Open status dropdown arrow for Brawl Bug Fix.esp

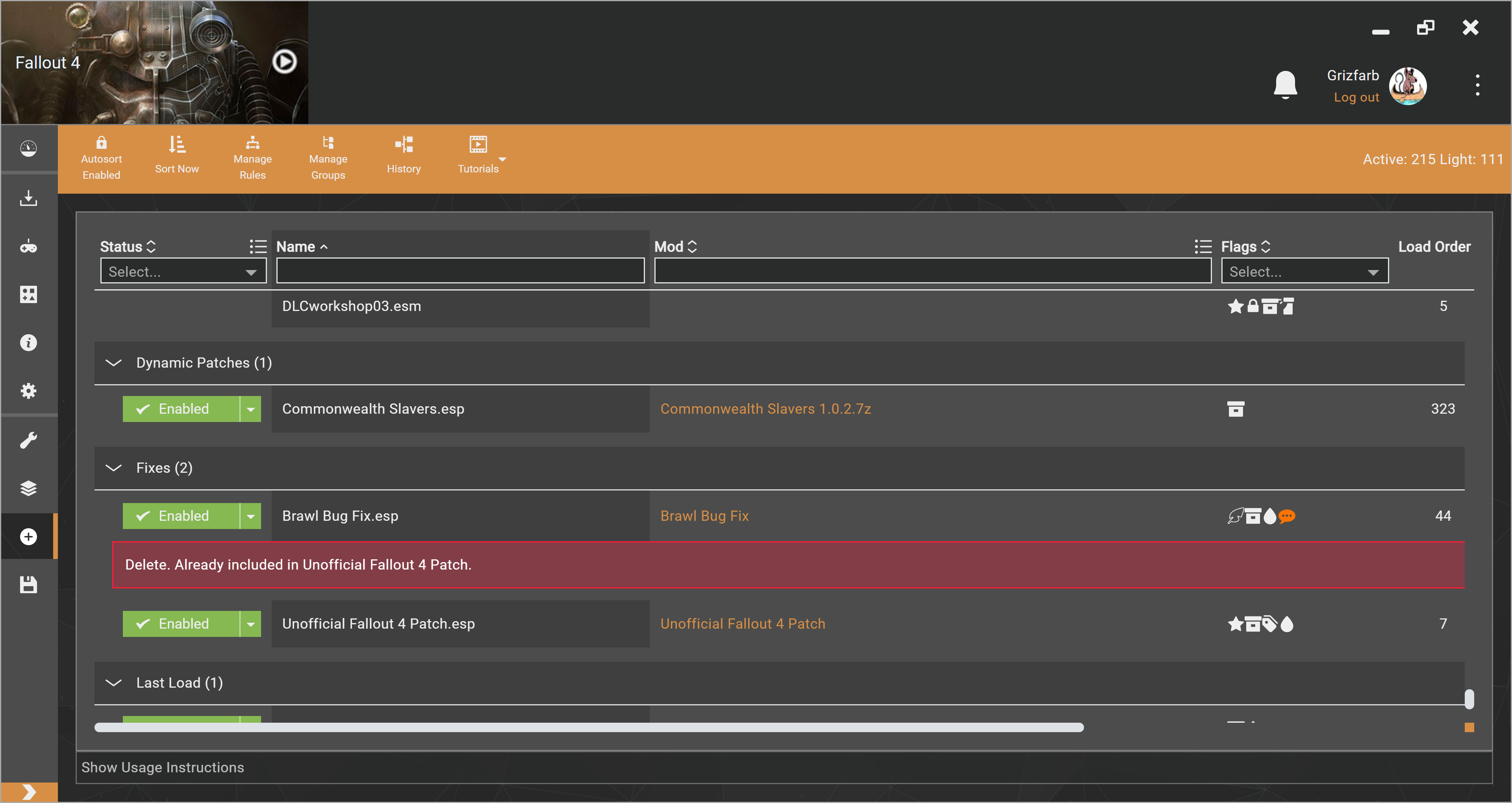point(251,516)
